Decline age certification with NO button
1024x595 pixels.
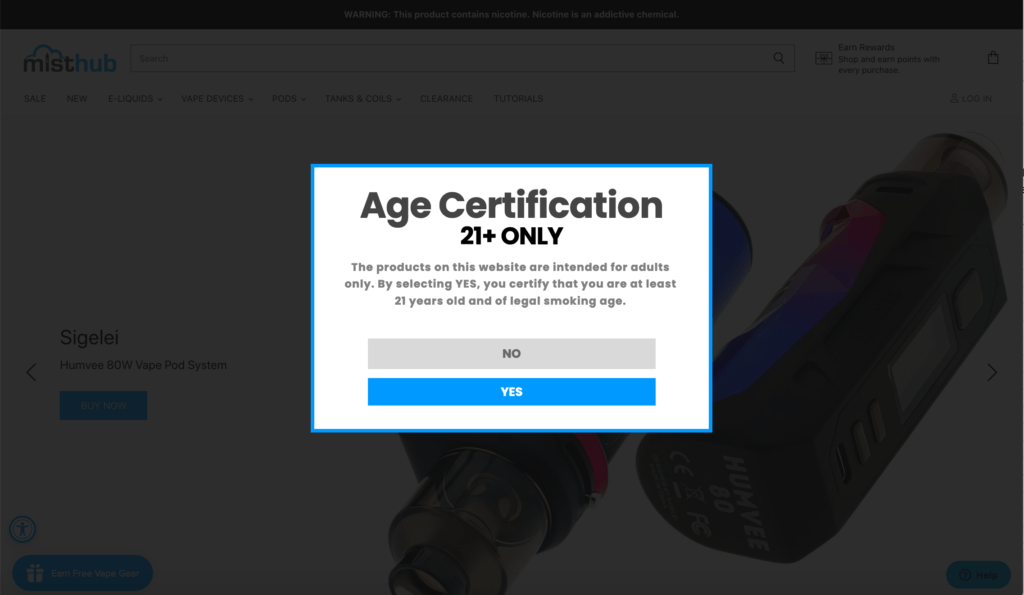click(511, 353)
